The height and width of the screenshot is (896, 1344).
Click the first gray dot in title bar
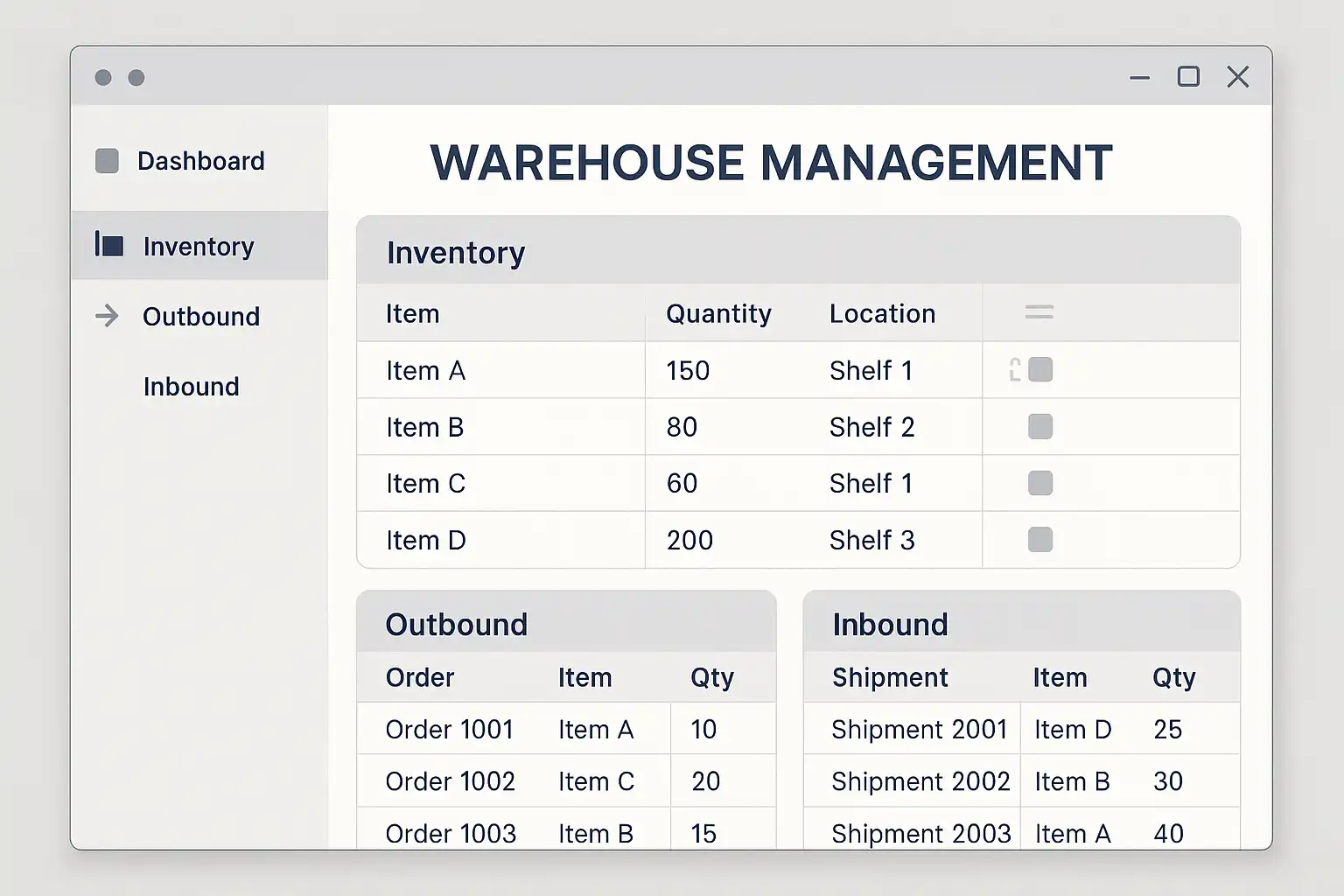click(x=103, y=78)
